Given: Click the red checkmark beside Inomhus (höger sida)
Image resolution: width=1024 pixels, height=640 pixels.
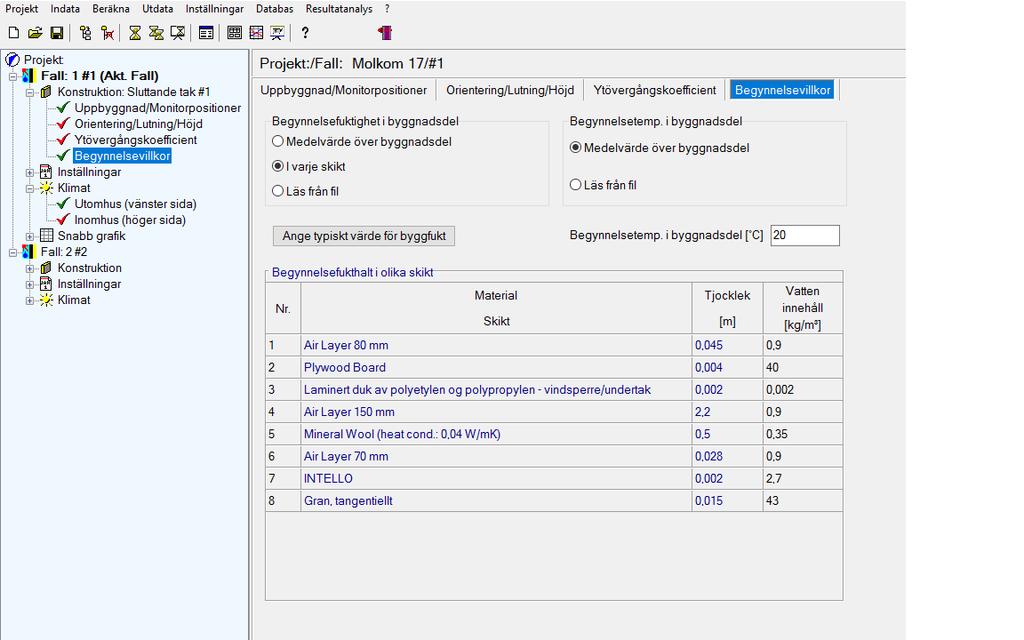Looking at the screenshot, I should 63,219.
